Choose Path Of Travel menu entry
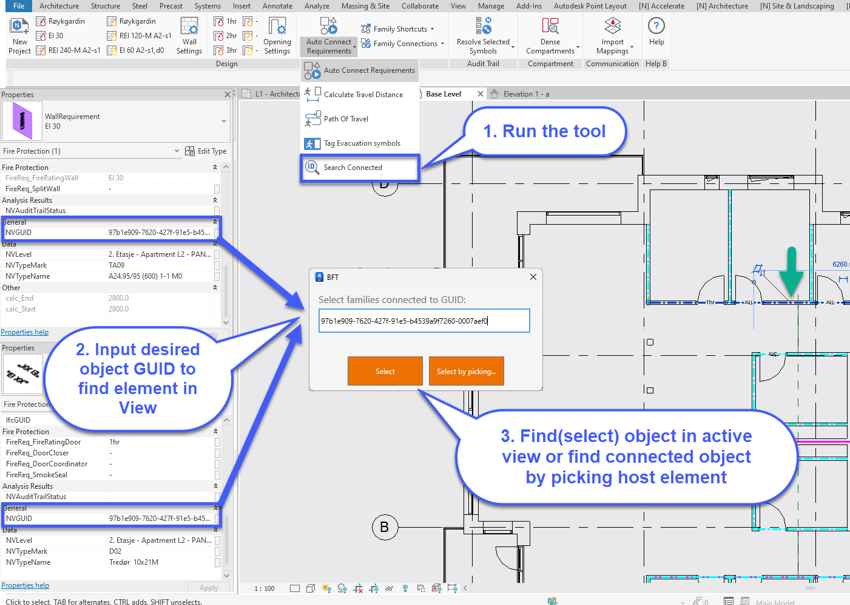 (359, 119)
